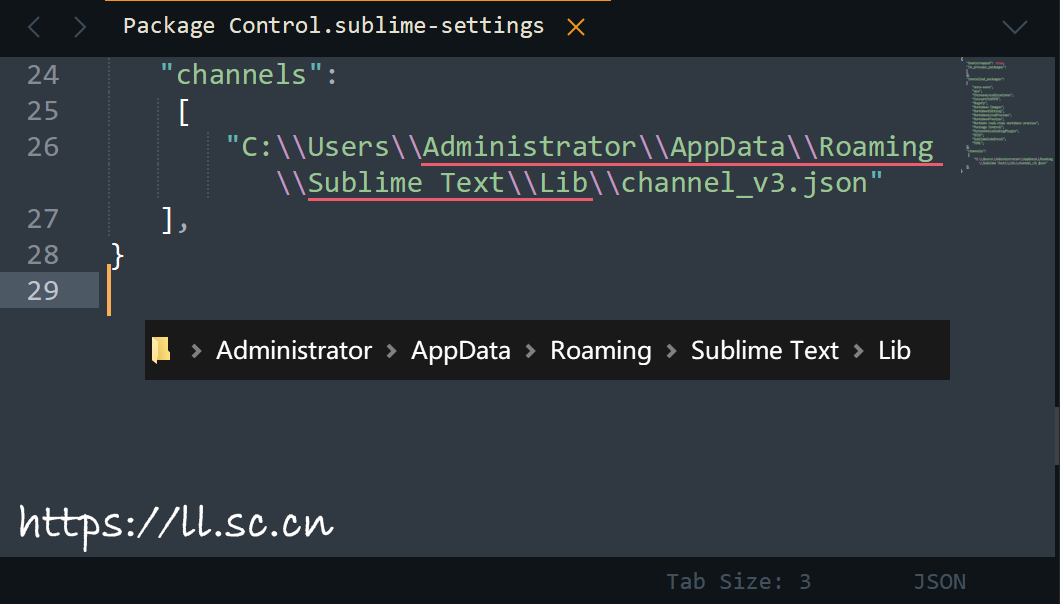Select the Package Control.sublime-settings tab

[333, 26]
